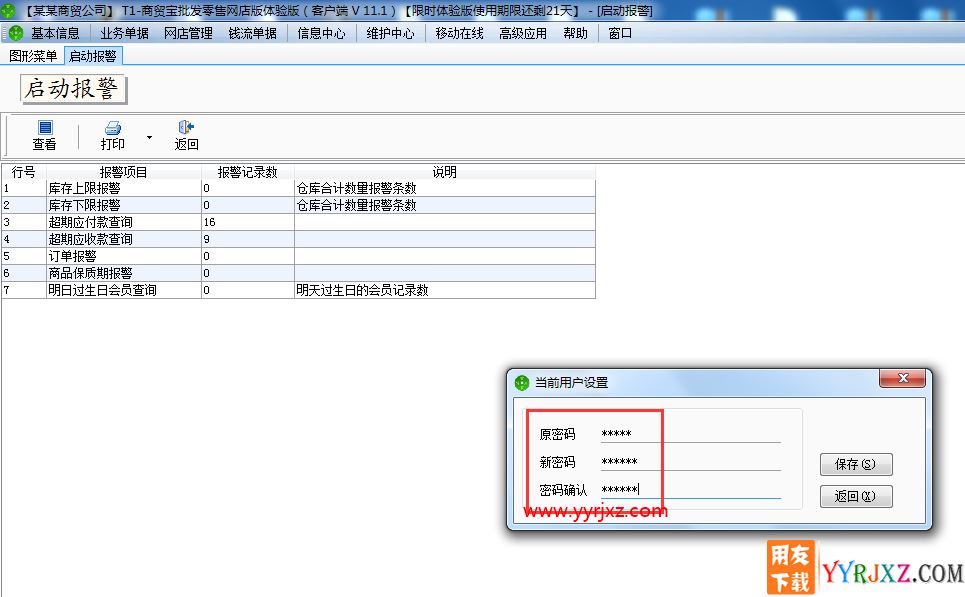Screen dimensions: 965x597
Task: Click record count 16 for 超期应付款查询
Action: coord(247,222)
